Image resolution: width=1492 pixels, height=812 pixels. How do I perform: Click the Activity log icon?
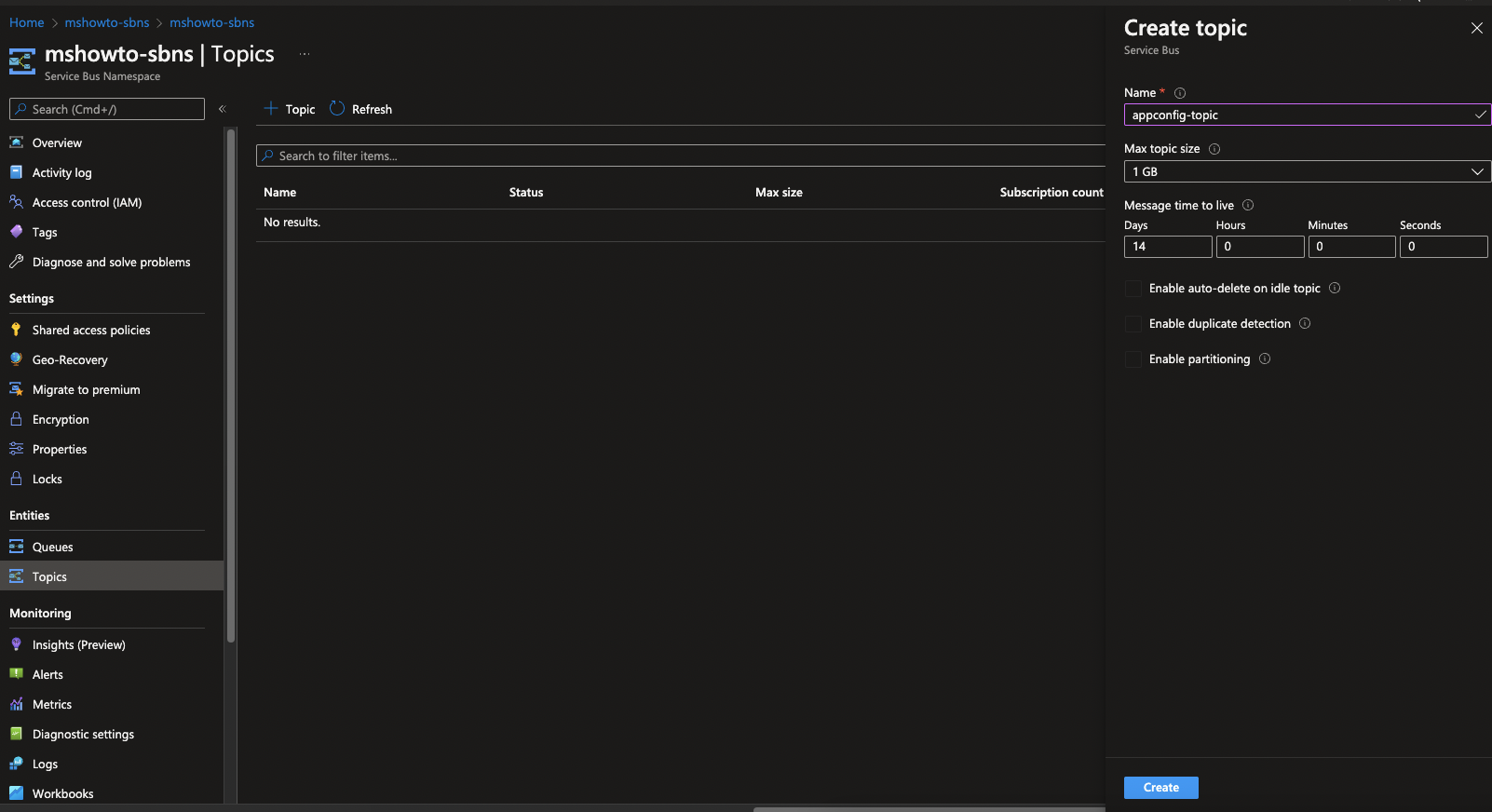16,172
